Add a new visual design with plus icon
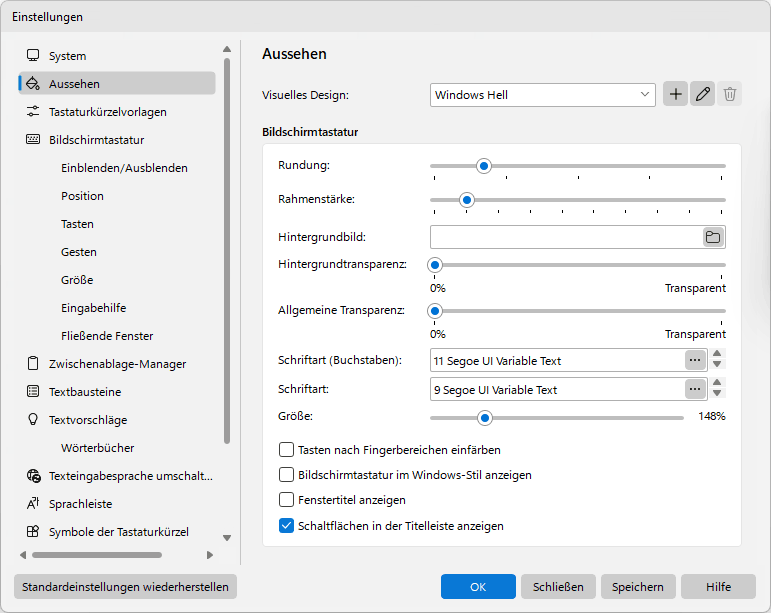The height and width of the screenshot is (613, 771). 675,94
